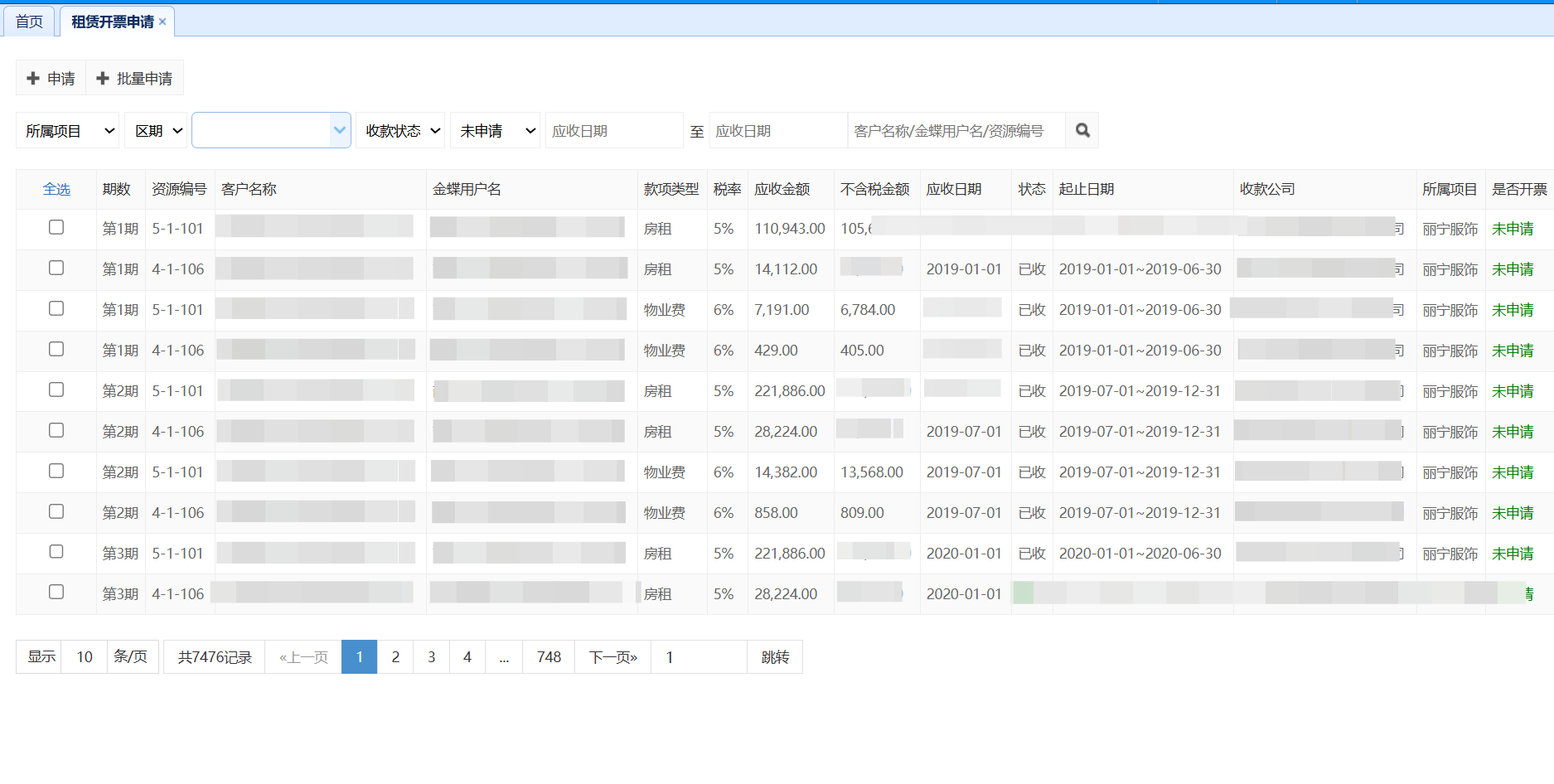This screenshot has height=784, width=1554.
Task: Select the 第2期 5-1-101 房租 row checkbox
Action: click(56, 390)
